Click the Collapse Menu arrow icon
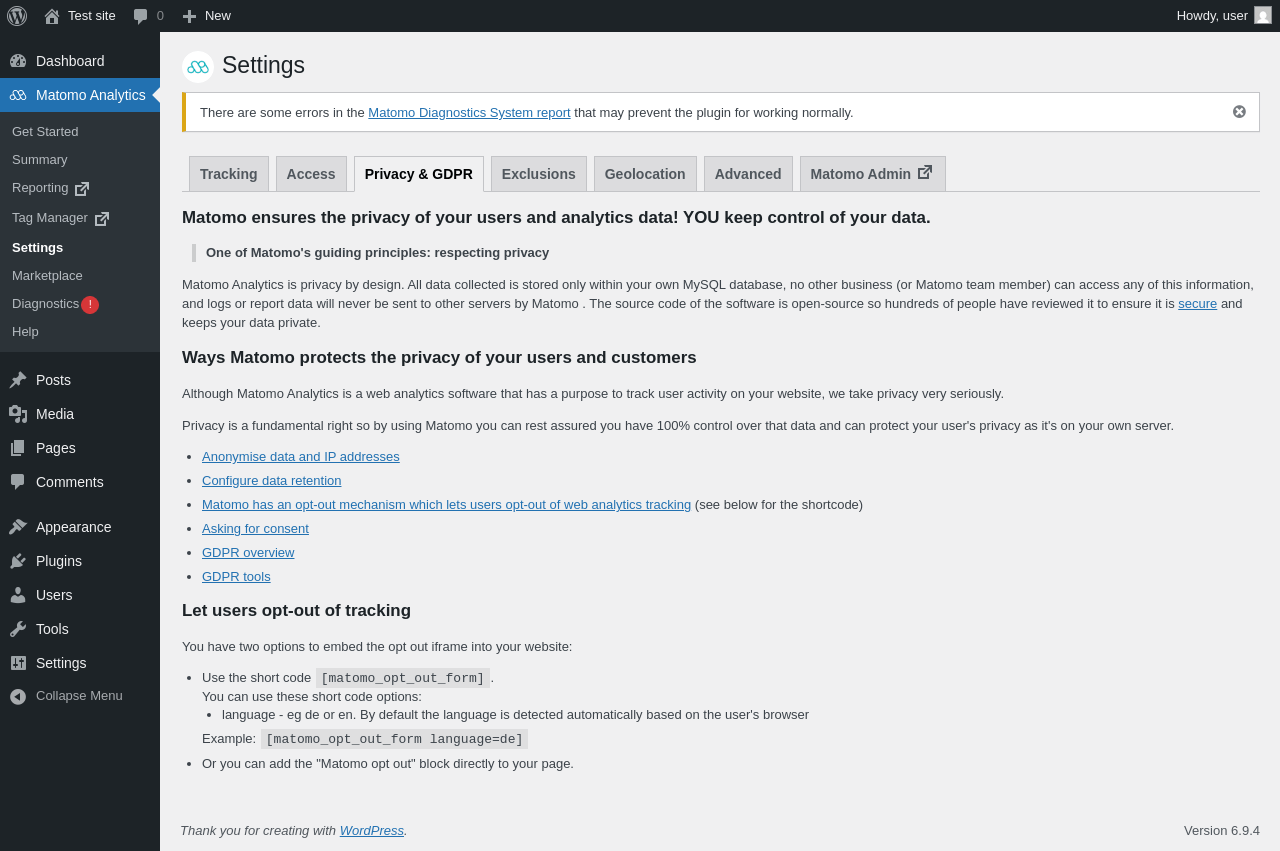This screenshot has width=1280, height=851. [18, 696]
